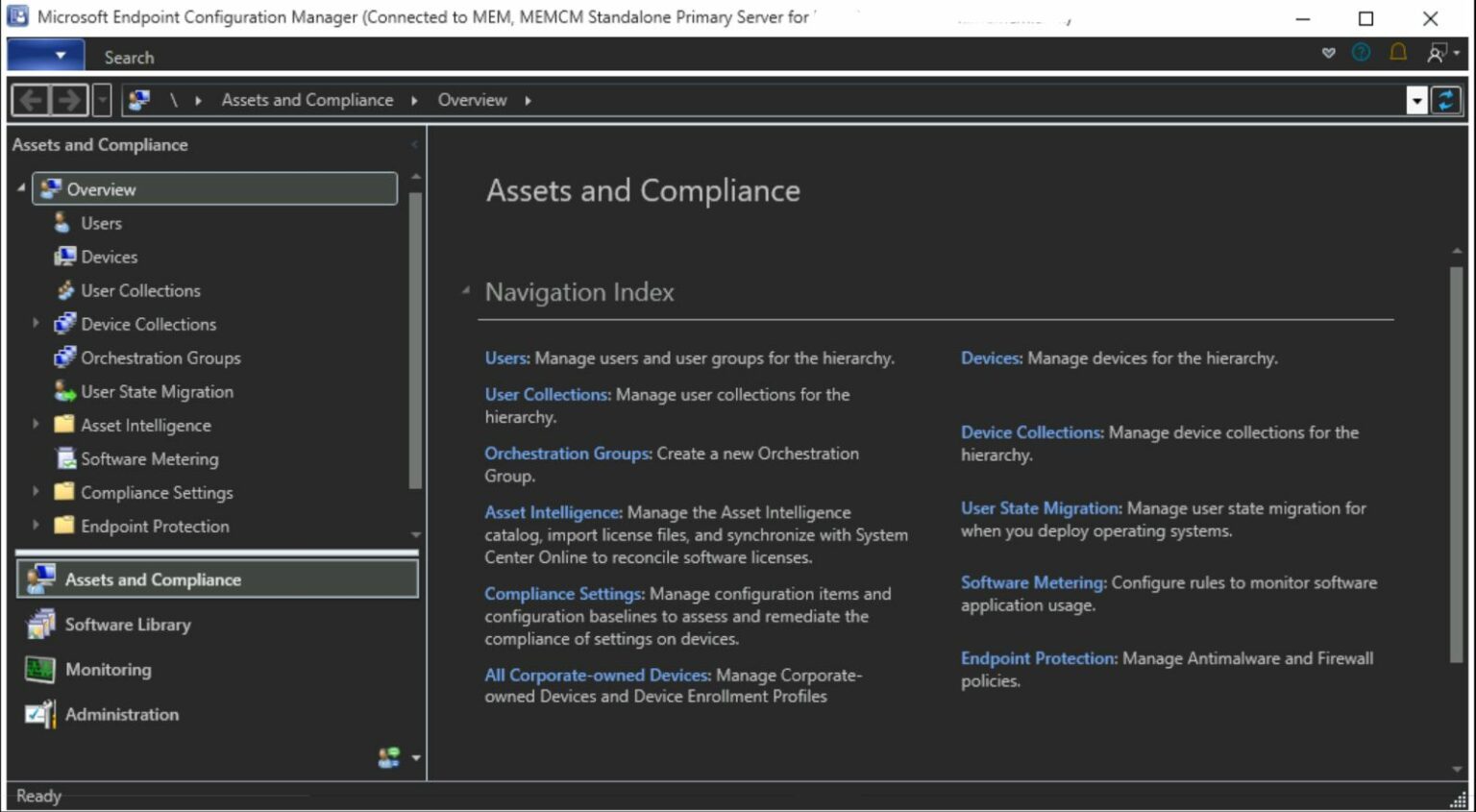
Task: Select Software Metering in the tree
Action: [149, 459]
